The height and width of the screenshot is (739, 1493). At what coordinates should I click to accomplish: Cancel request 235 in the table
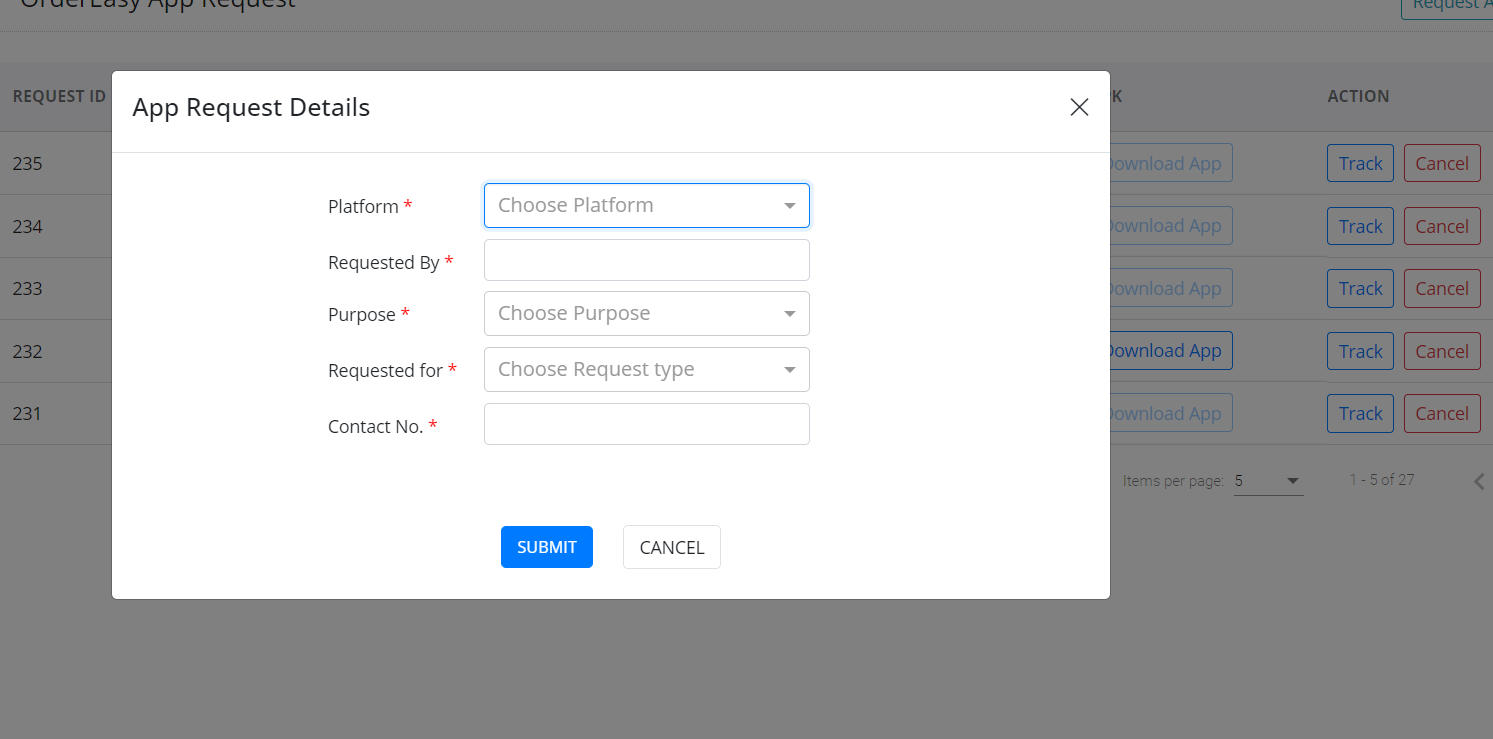1441,163
